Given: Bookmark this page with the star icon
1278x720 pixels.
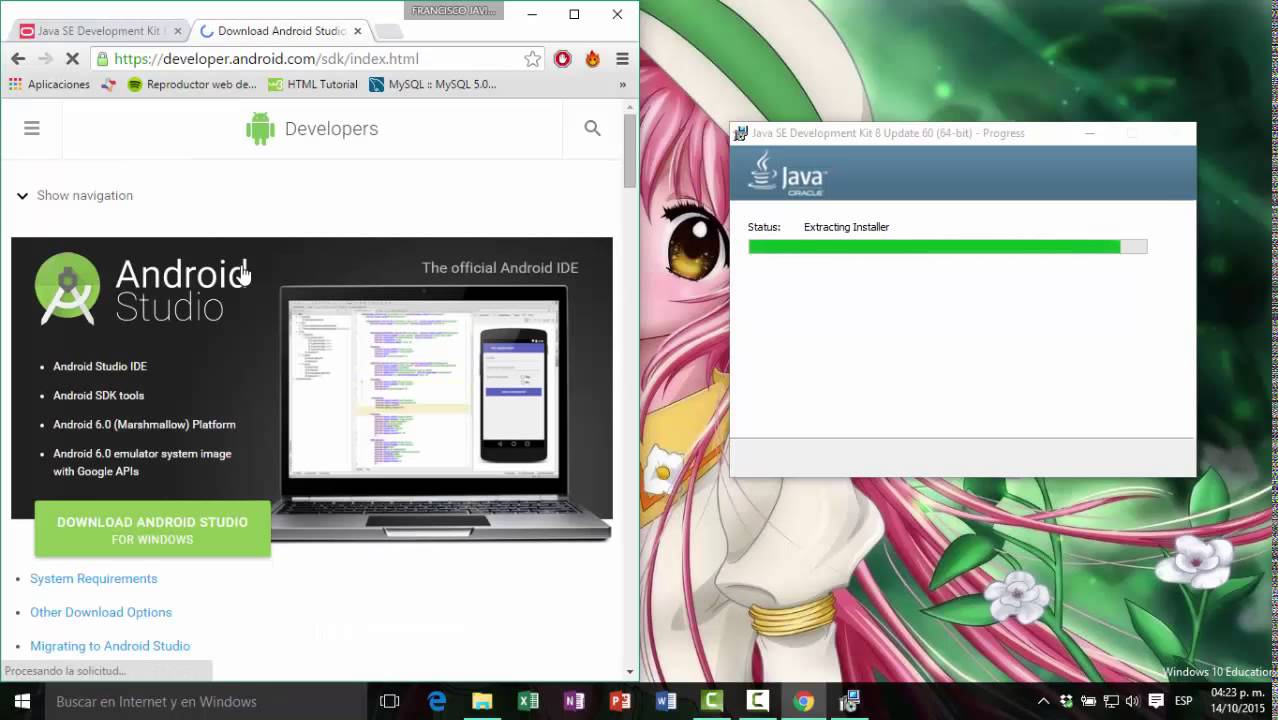Looking at the screenshot, I should coord(533,59).
